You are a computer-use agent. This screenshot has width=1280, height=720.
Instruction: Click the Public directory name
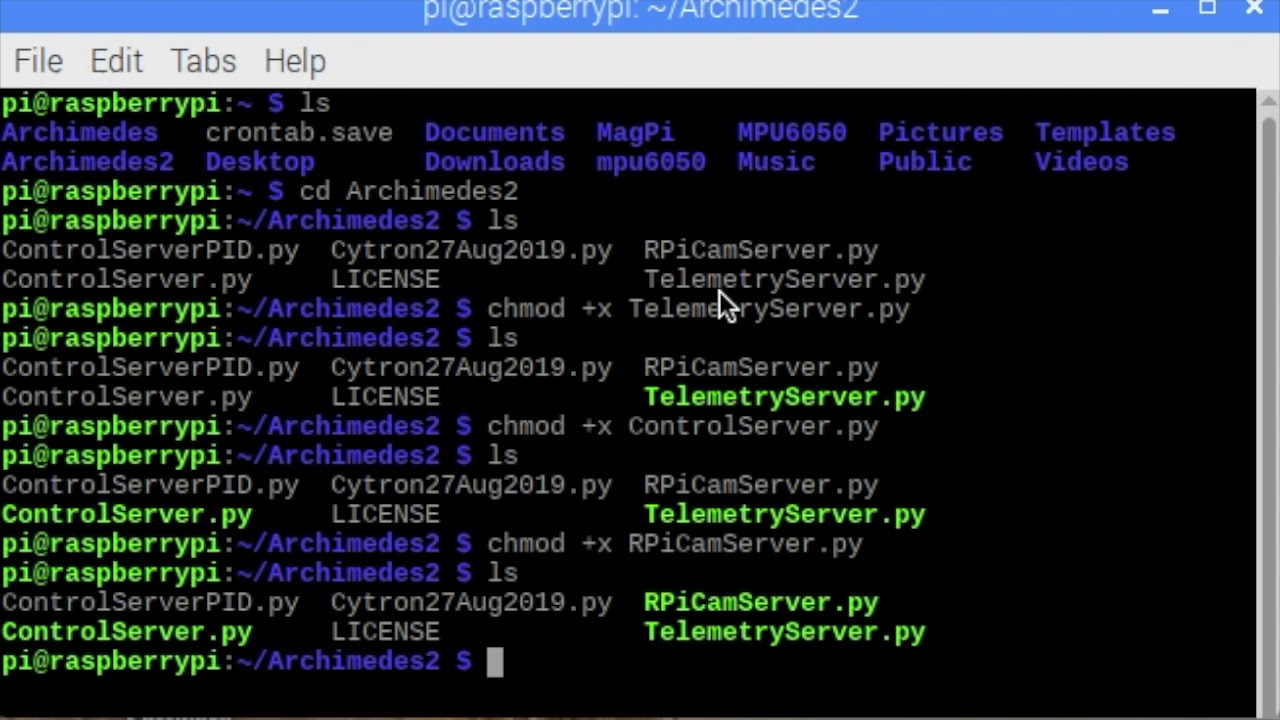pos(925,162)
